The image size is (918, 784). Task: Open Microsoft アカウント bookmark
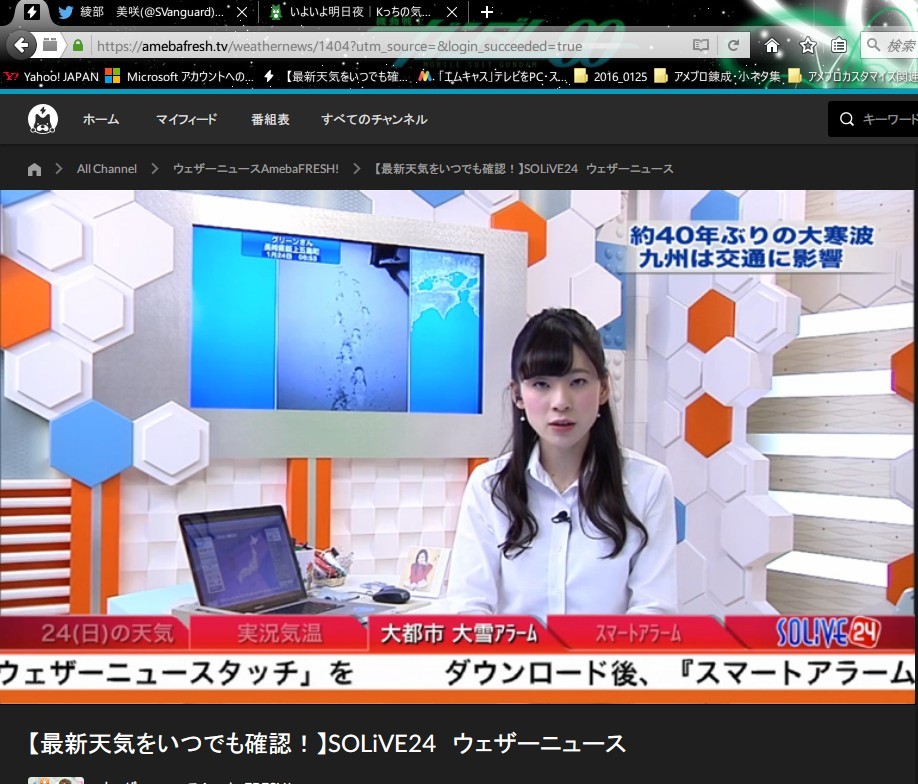click(x=179, y=77)
